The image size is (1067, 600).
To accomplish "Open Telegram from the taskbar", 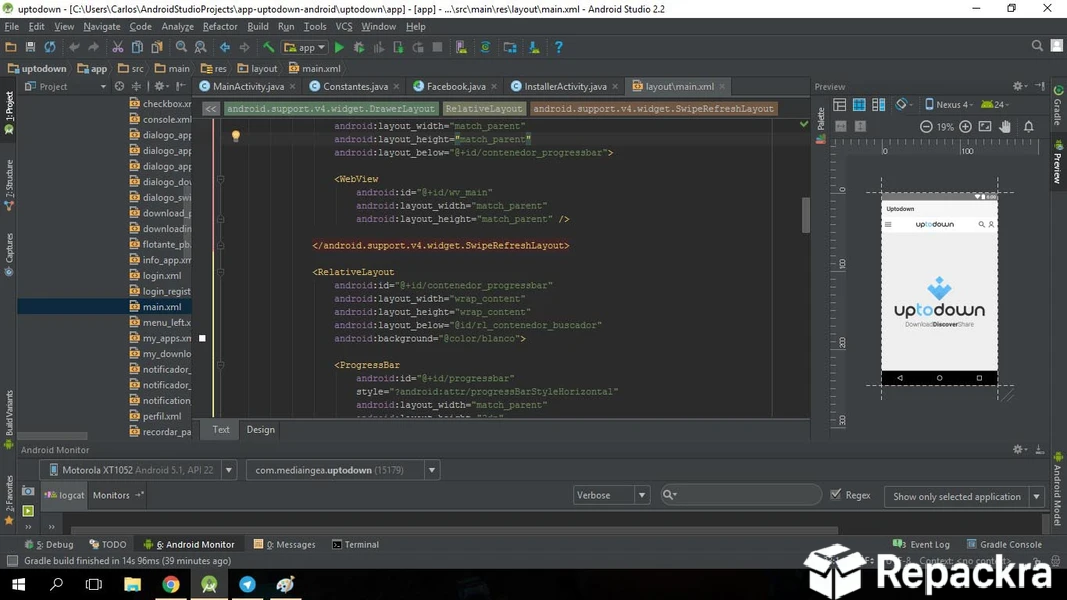I will coord(247,584).
